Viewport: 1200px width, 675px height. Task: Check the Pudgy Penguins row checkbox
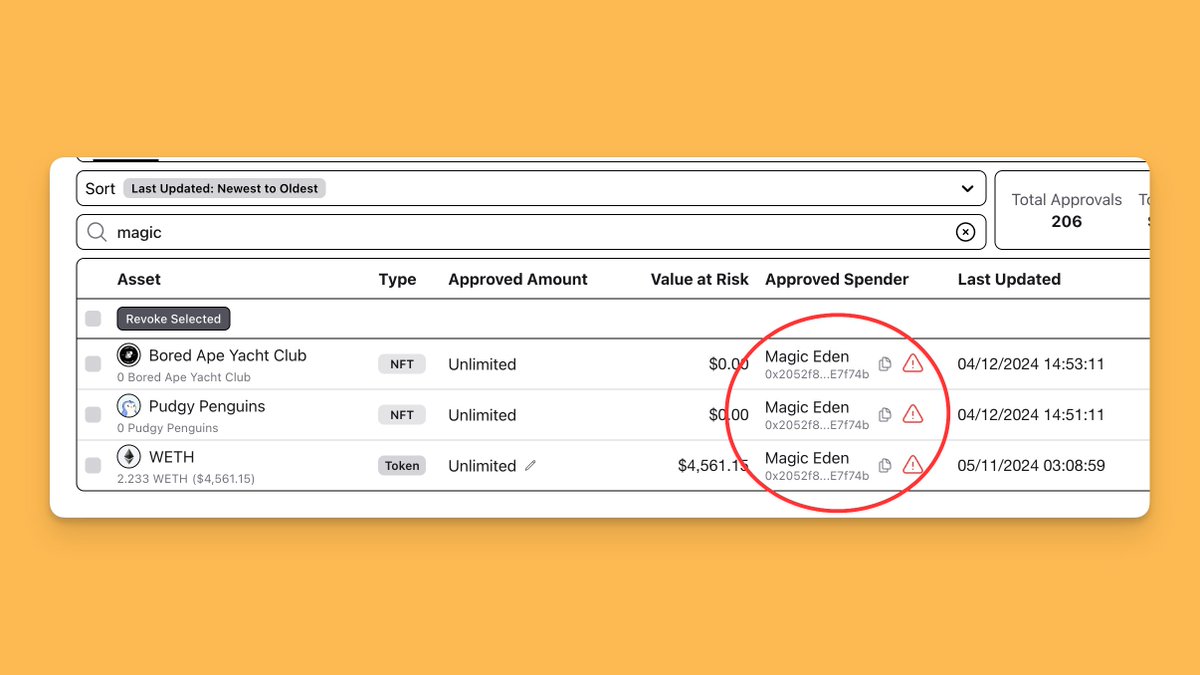click(92, 414)
